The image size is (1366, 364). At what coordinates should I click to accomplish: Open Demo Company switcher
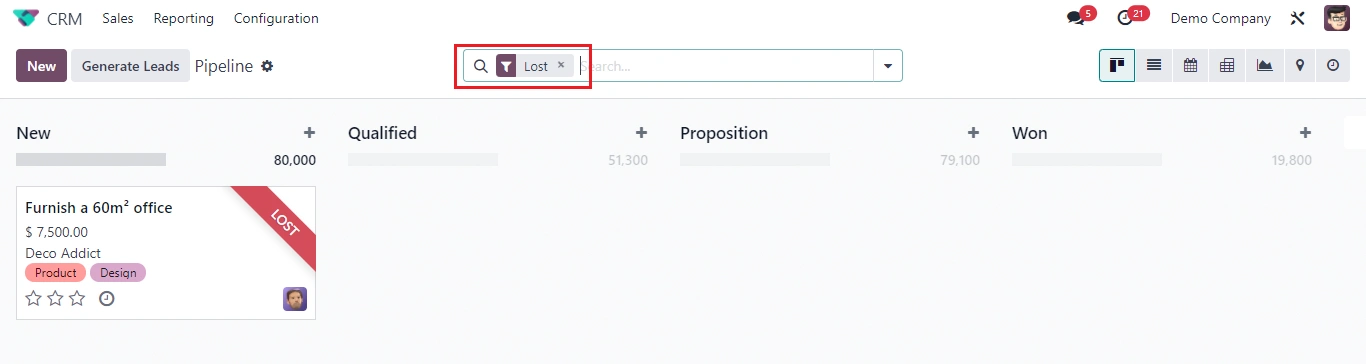[x=1220, y=18]
